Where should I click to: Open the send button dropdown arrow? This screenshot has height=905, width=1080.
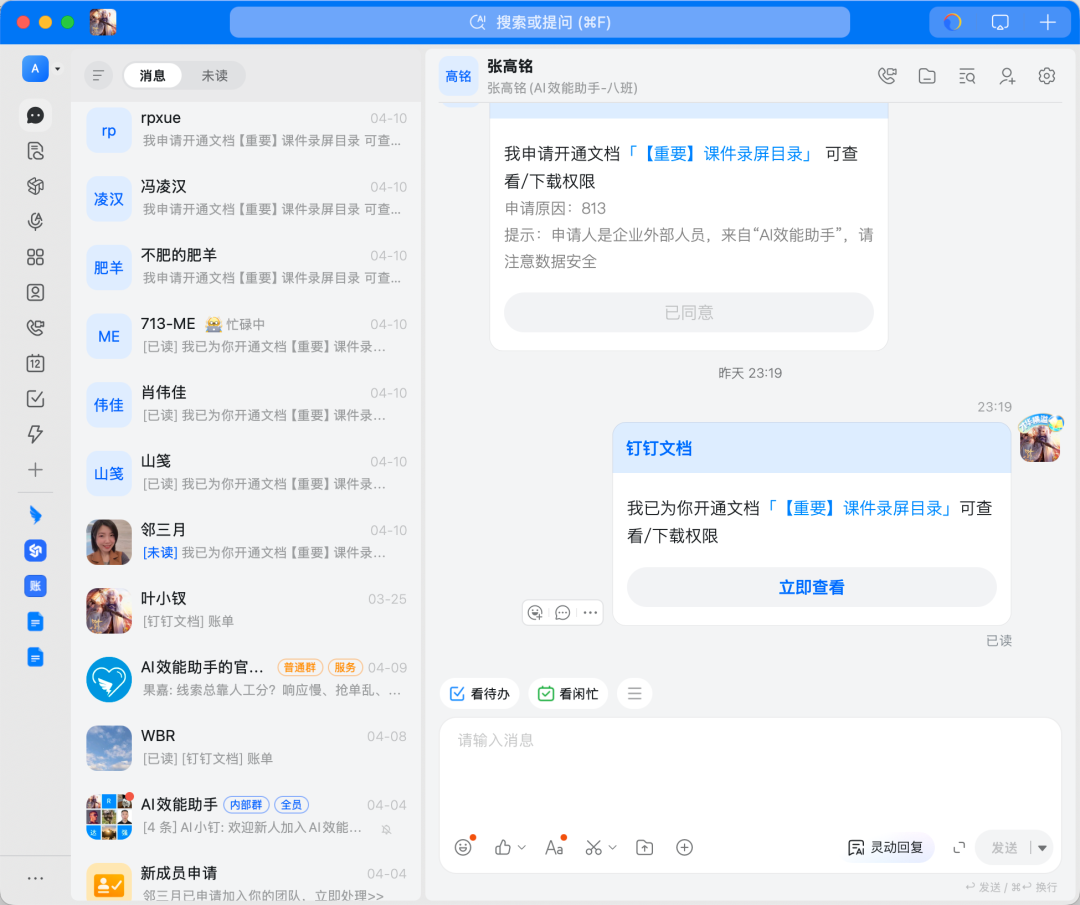1044,847
